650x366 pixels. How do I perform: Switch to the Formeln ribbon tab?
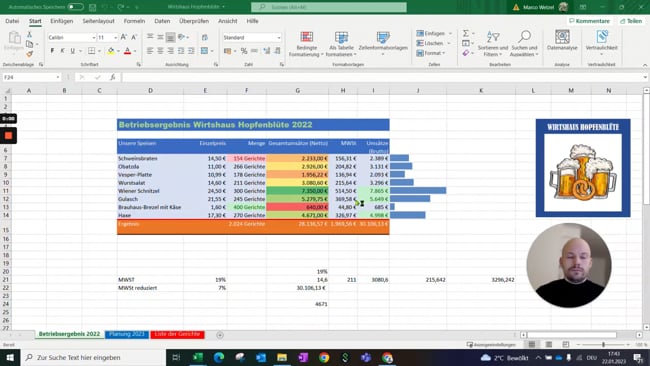pos(134,21)
